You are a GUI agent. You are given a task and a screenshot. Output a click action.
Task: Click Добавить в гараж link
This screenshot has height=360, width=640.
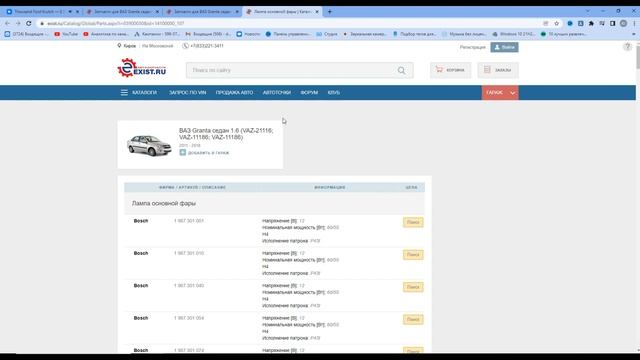point(208,153)
